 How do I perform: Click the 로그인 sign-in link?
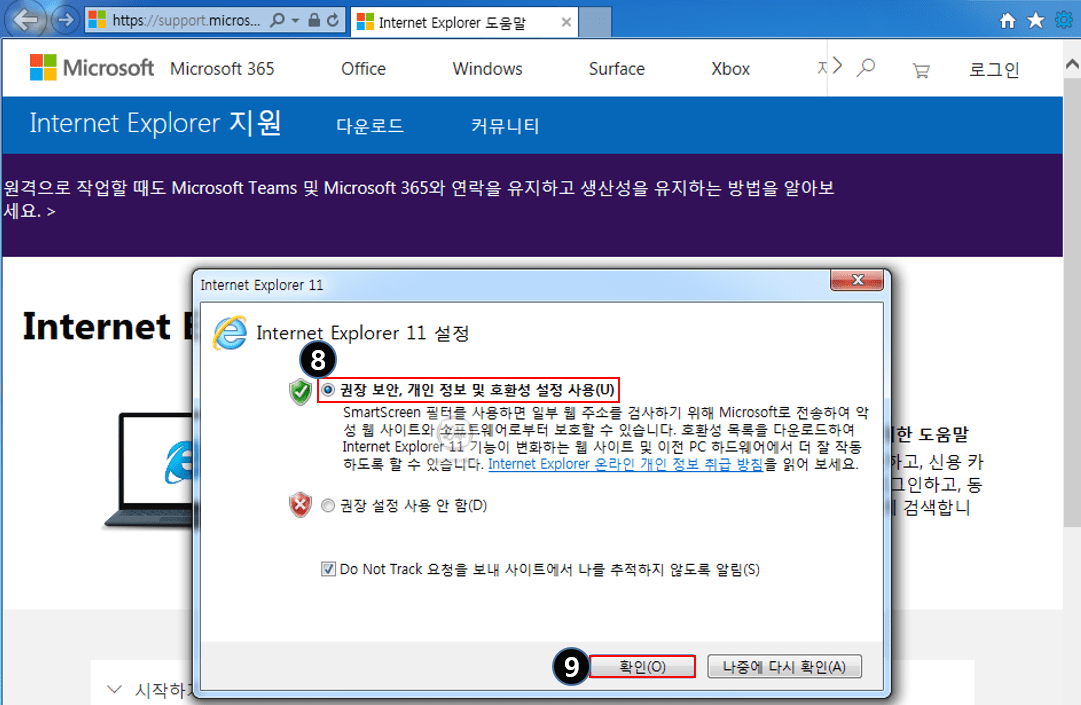[993, 69]
